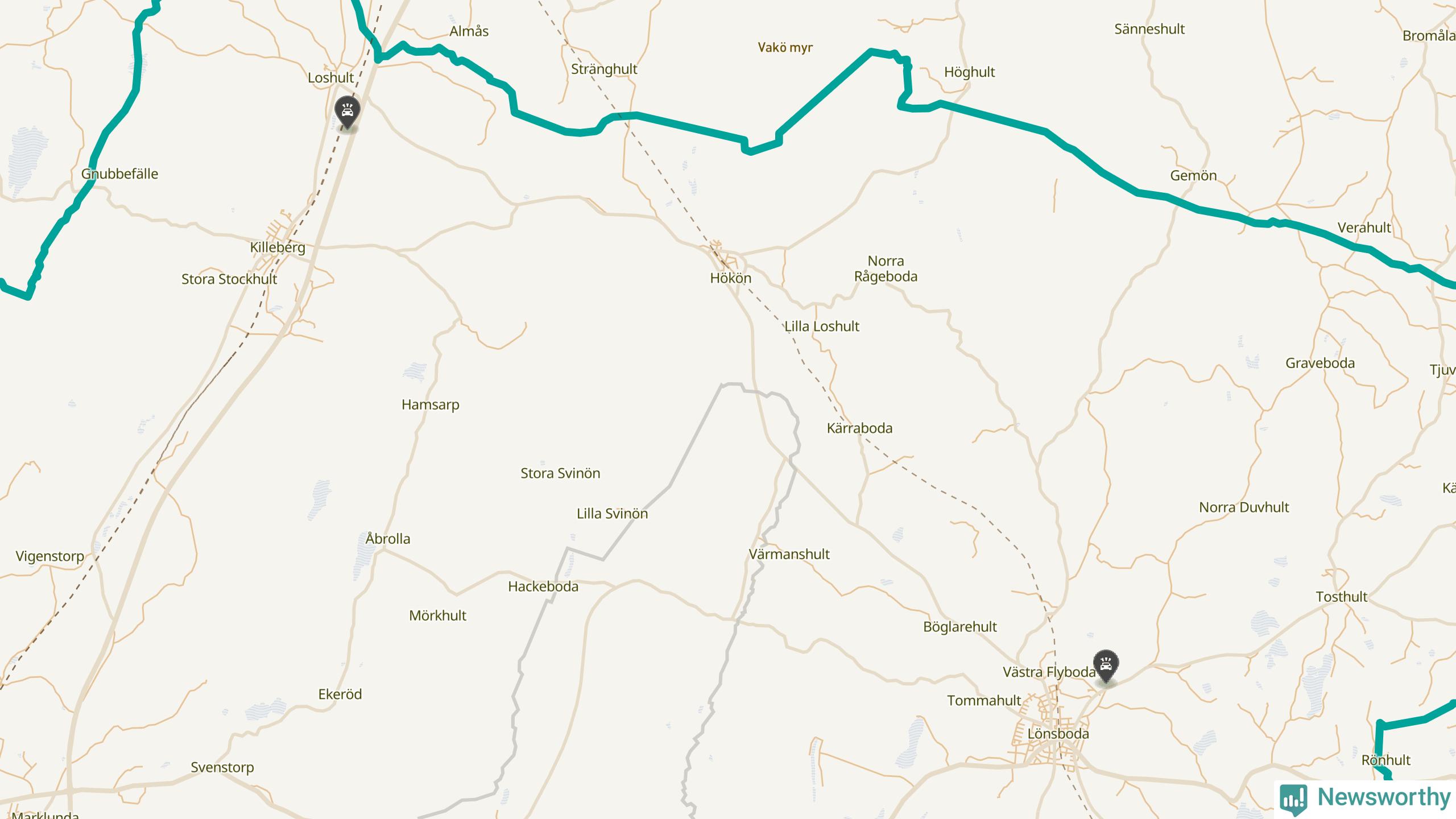
Task: Click the Höghult place label
Action: [x=970, y=72]
